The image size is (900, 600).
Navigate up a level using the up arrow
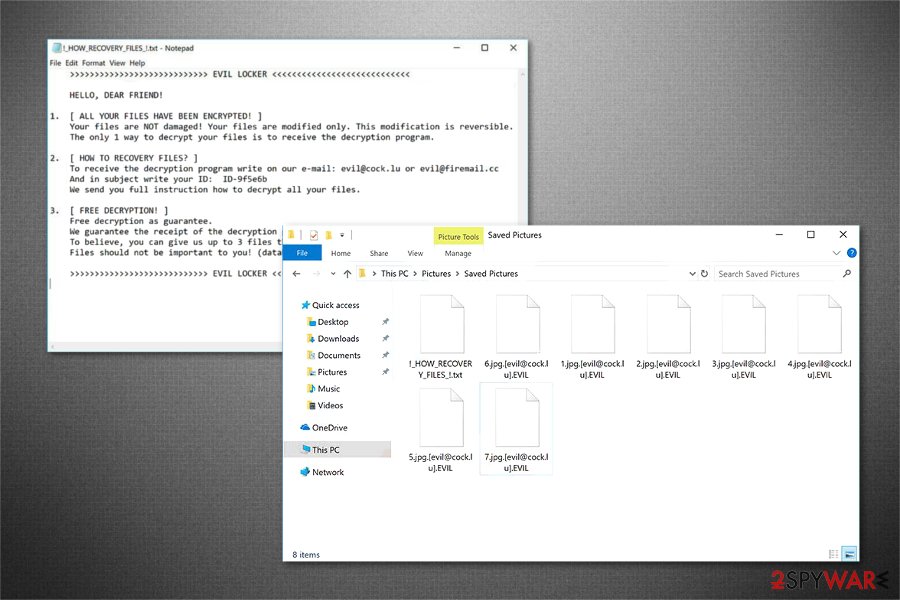[x=345, y=273]
